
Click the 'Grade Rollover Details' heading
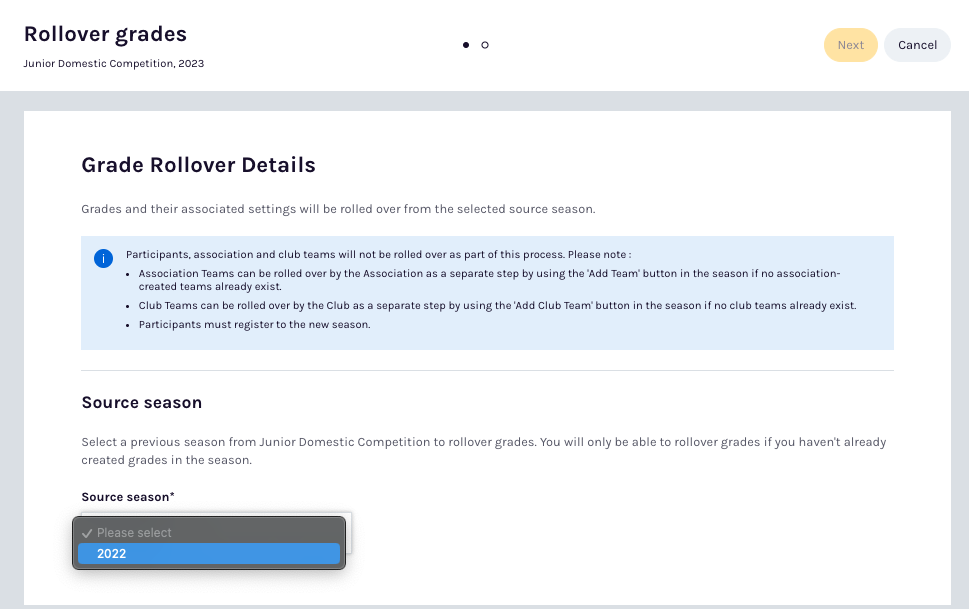pos(198,165)
